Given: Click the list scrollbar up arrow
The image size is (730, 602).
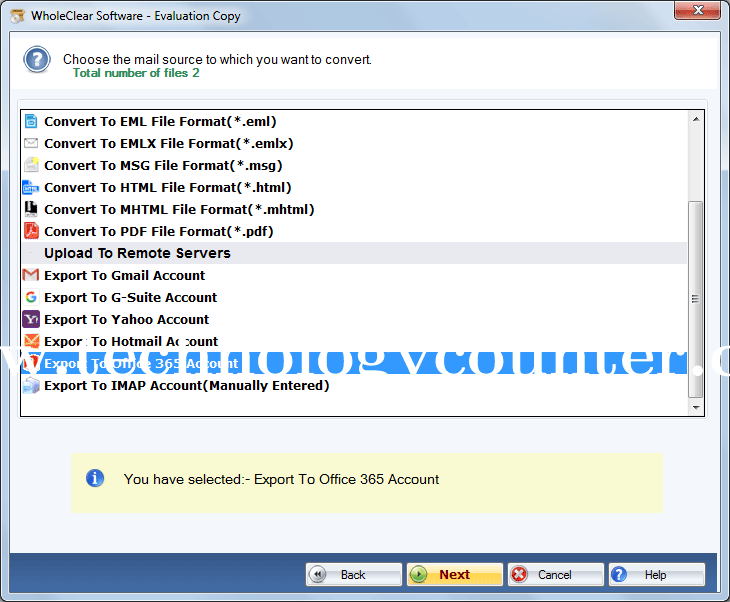Looking at the screenshot, I should point(696,119).
